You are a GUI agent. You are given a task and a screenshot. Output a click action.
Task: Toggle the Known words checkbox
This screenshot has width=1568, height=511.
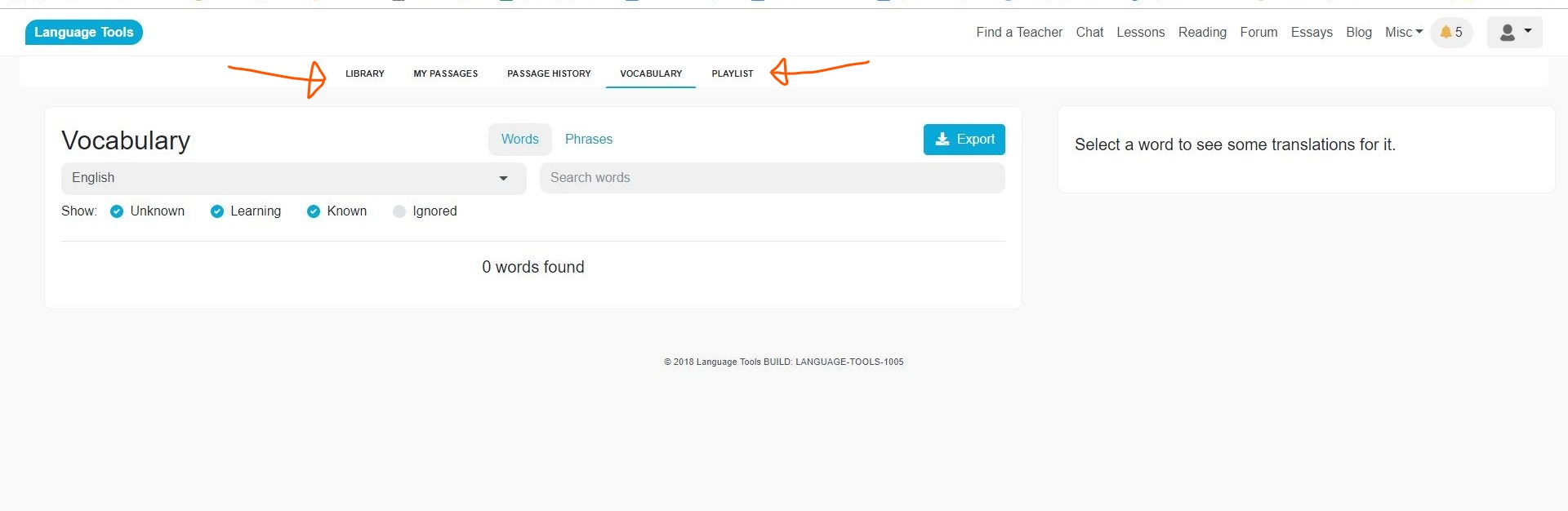tap(314, 211)
